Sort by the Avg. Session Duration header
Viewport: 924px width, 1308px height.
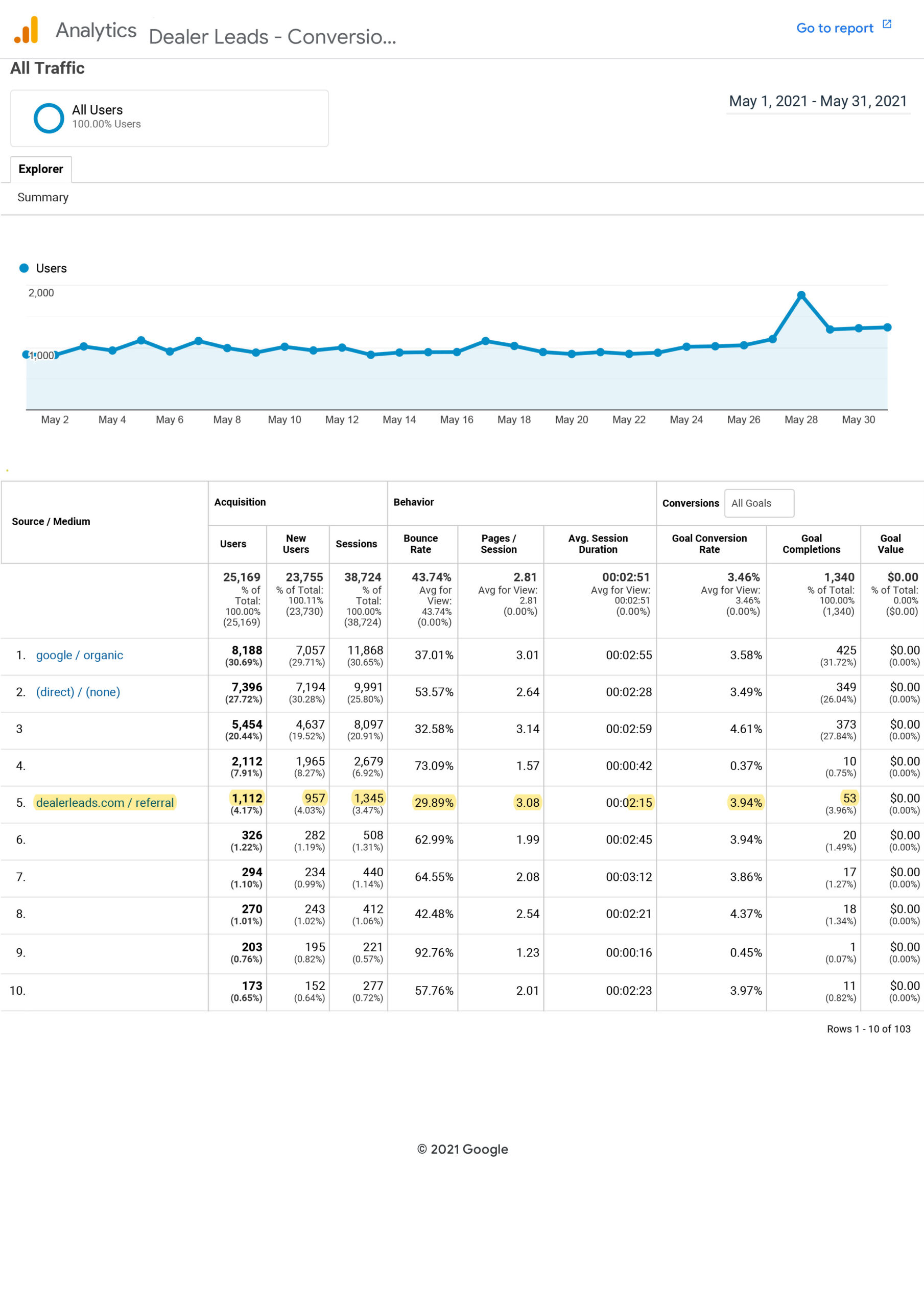(x=598, y=544)
